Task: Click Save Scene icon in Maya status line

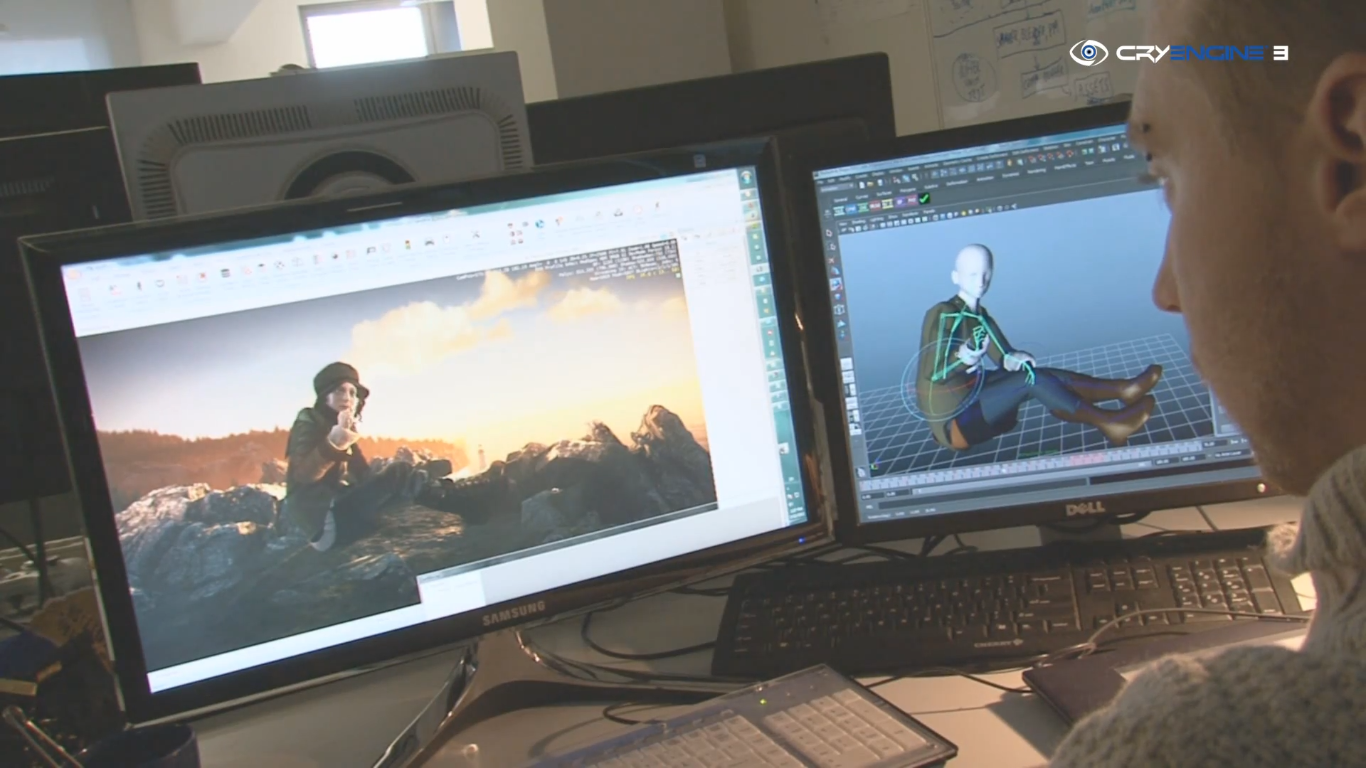Action: 880,182
